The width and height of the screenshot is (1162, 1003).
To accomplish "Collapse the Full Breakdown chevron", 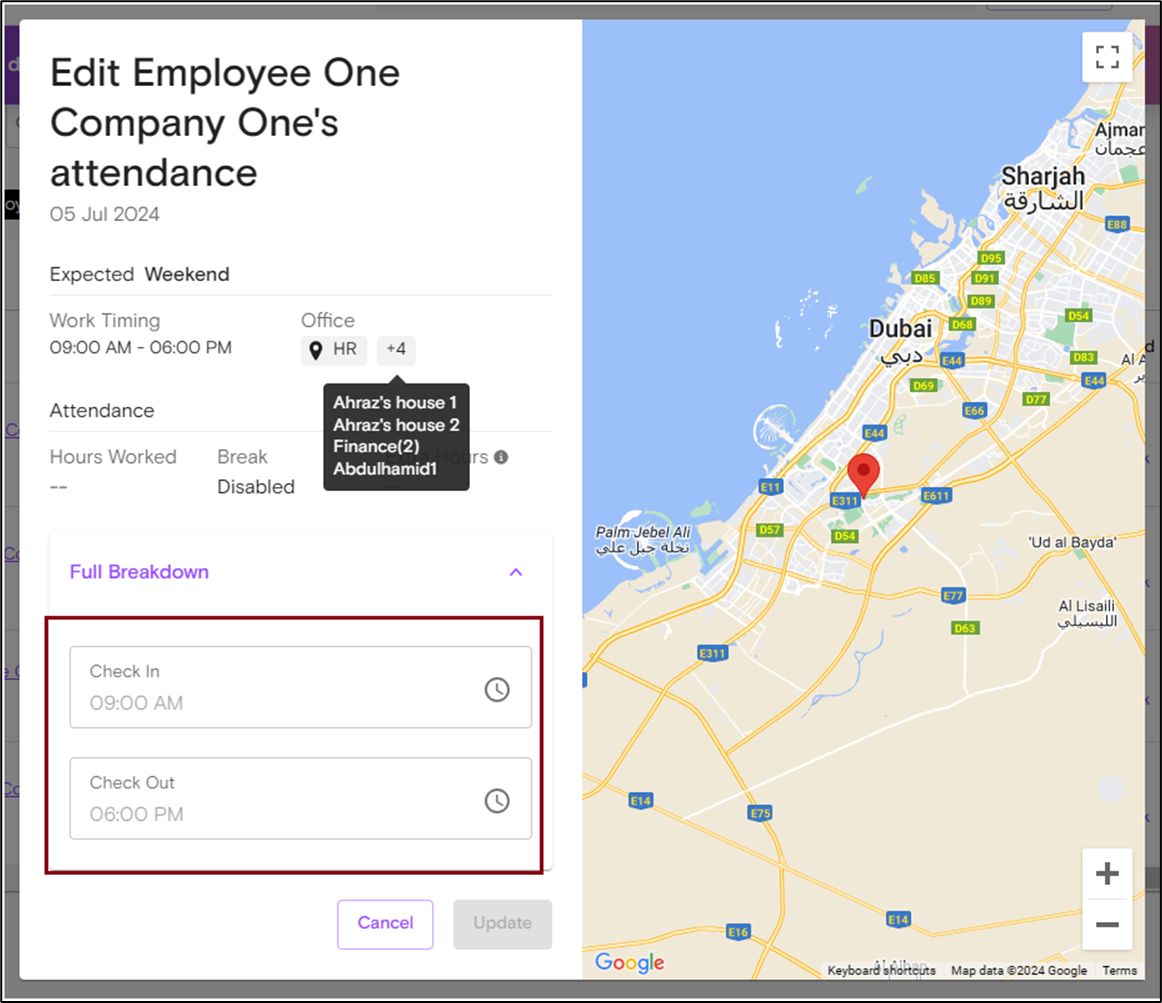I will [x=516, y=572].
